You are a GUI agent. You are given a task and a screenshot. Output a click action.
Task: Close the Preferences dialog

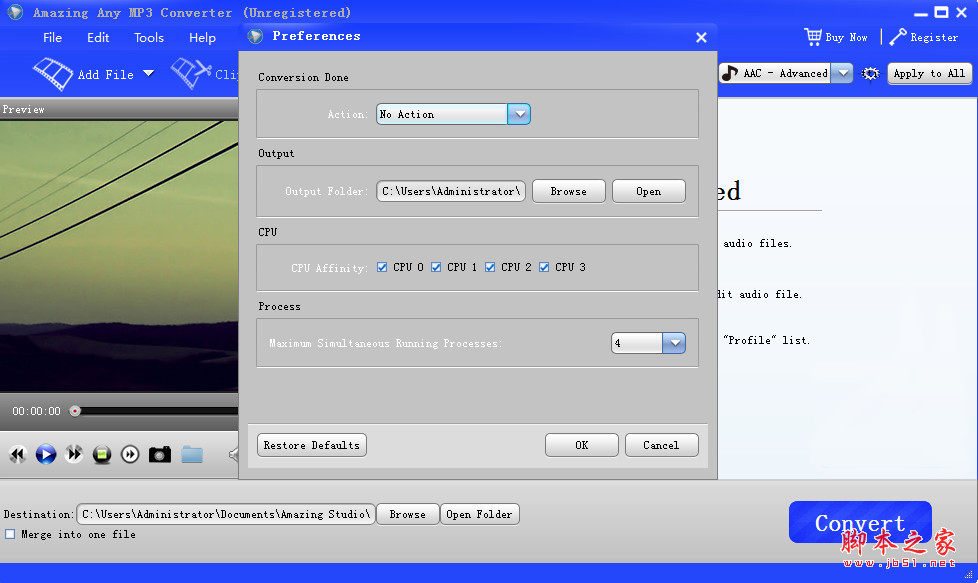click(x=701, y=37)
